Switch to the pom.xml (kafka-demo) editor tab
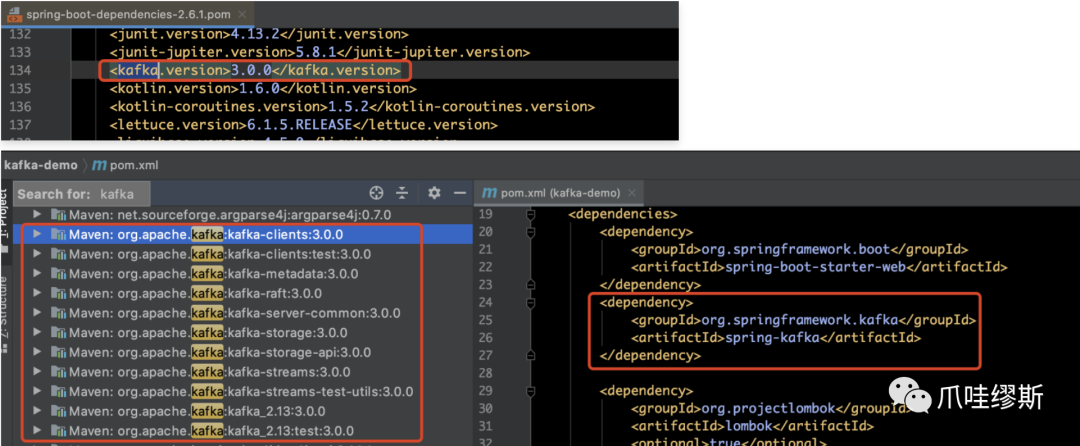 pyautogui.click(x=559, y=193)
